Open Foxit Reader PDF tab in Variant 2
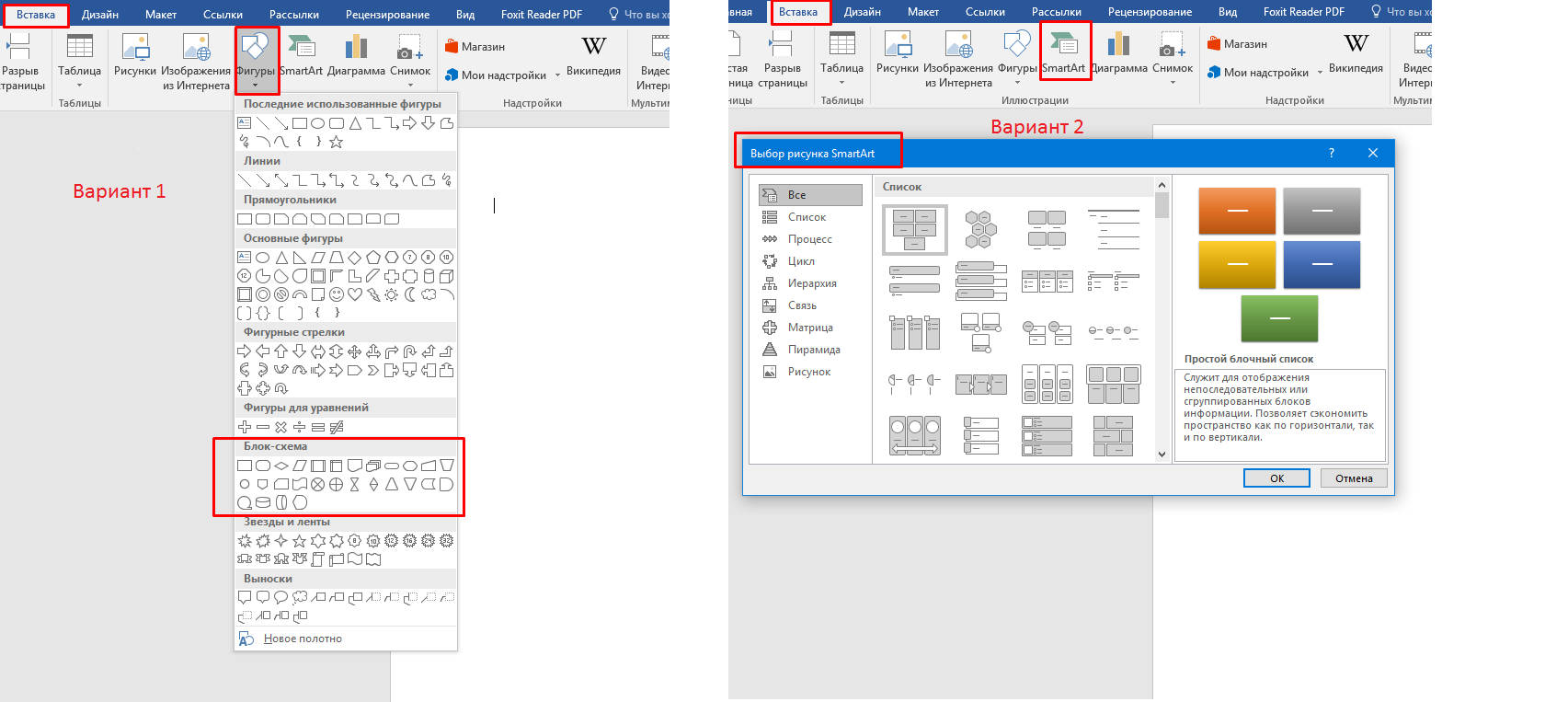1568x702 pixels. (x=1304, y=12)
